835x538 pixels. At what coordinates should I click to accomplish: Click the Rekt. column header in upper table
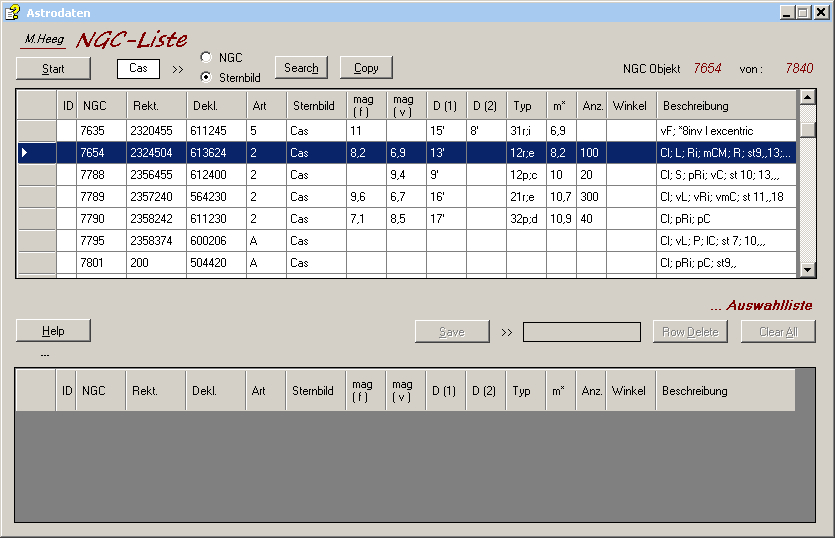[157, 105]
